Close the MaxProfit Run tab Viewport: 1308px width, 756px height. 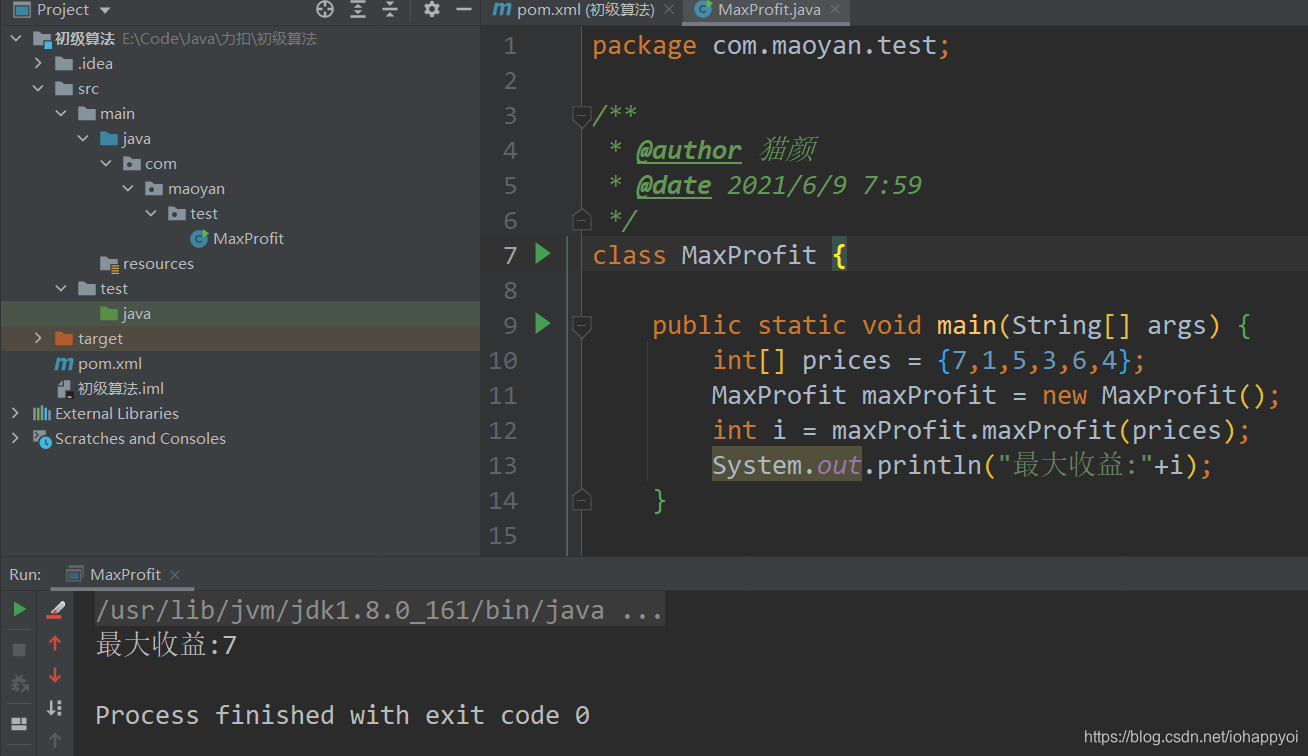tap(175, 575)
